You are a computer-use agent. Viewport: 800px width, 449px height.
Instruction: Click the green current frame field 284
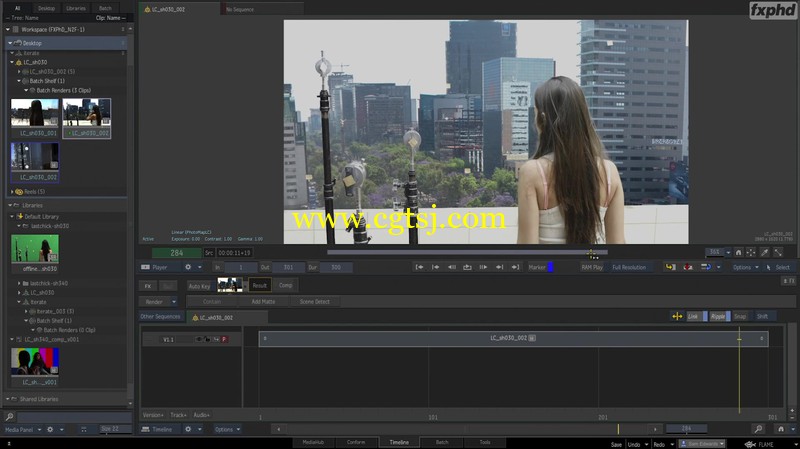pyautogui.click(x=177, y=253)
